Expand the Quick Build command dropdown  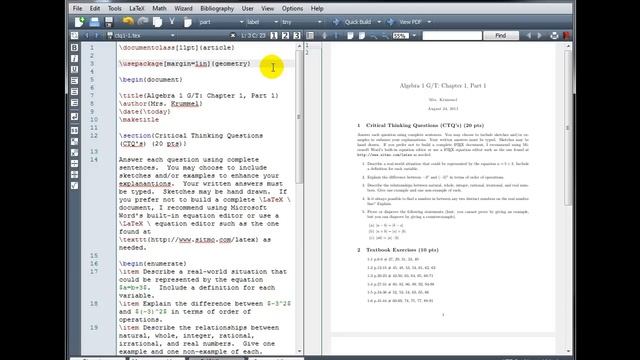(379, 22)
